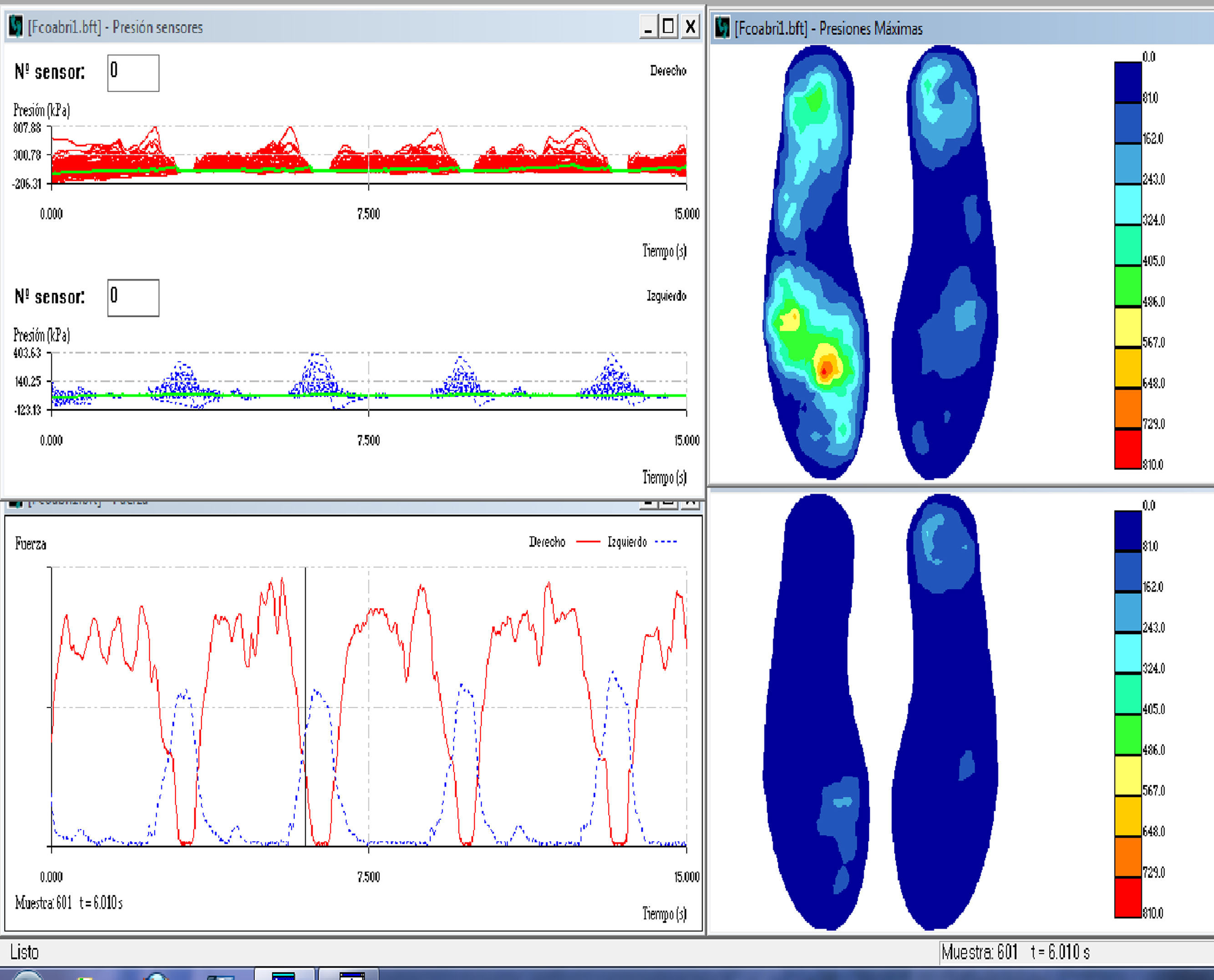Switch to the second active taskbar app button

(351, 975)
